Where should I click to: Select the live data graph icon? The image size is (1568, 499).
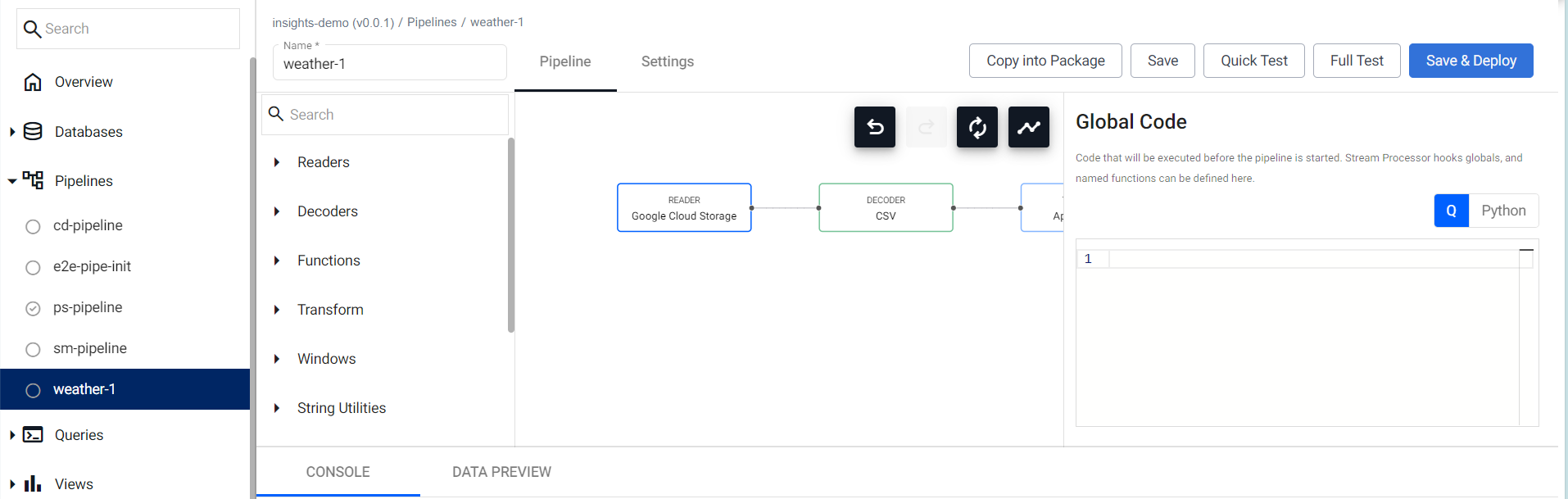1029,127
